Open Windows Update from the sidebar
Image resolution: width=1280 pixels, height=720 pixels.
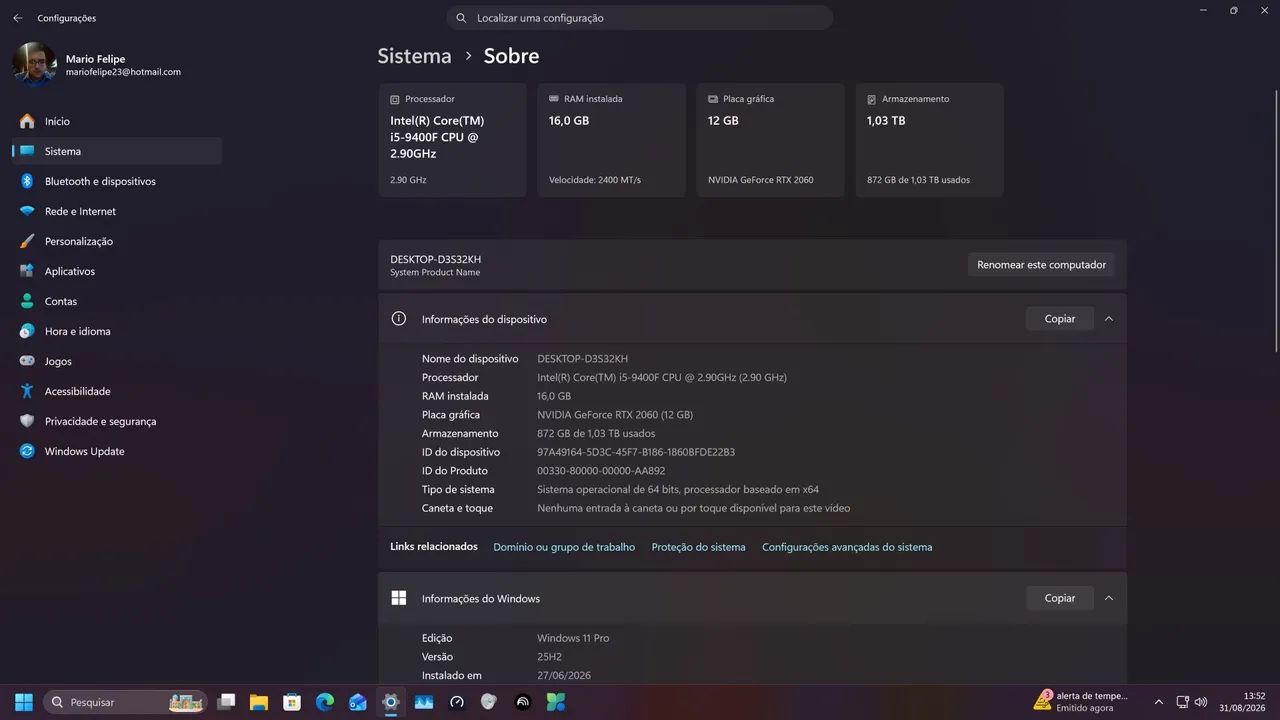117,451
